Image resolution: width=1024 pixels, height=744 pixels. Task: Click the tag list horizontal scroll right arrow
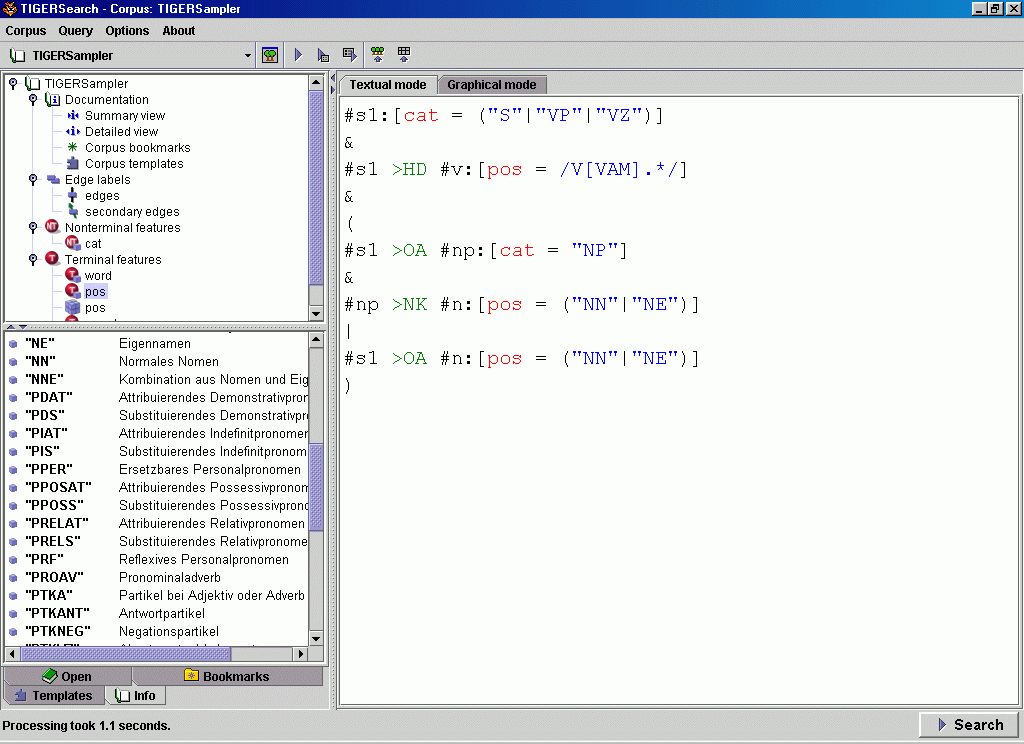click(300, 654)
